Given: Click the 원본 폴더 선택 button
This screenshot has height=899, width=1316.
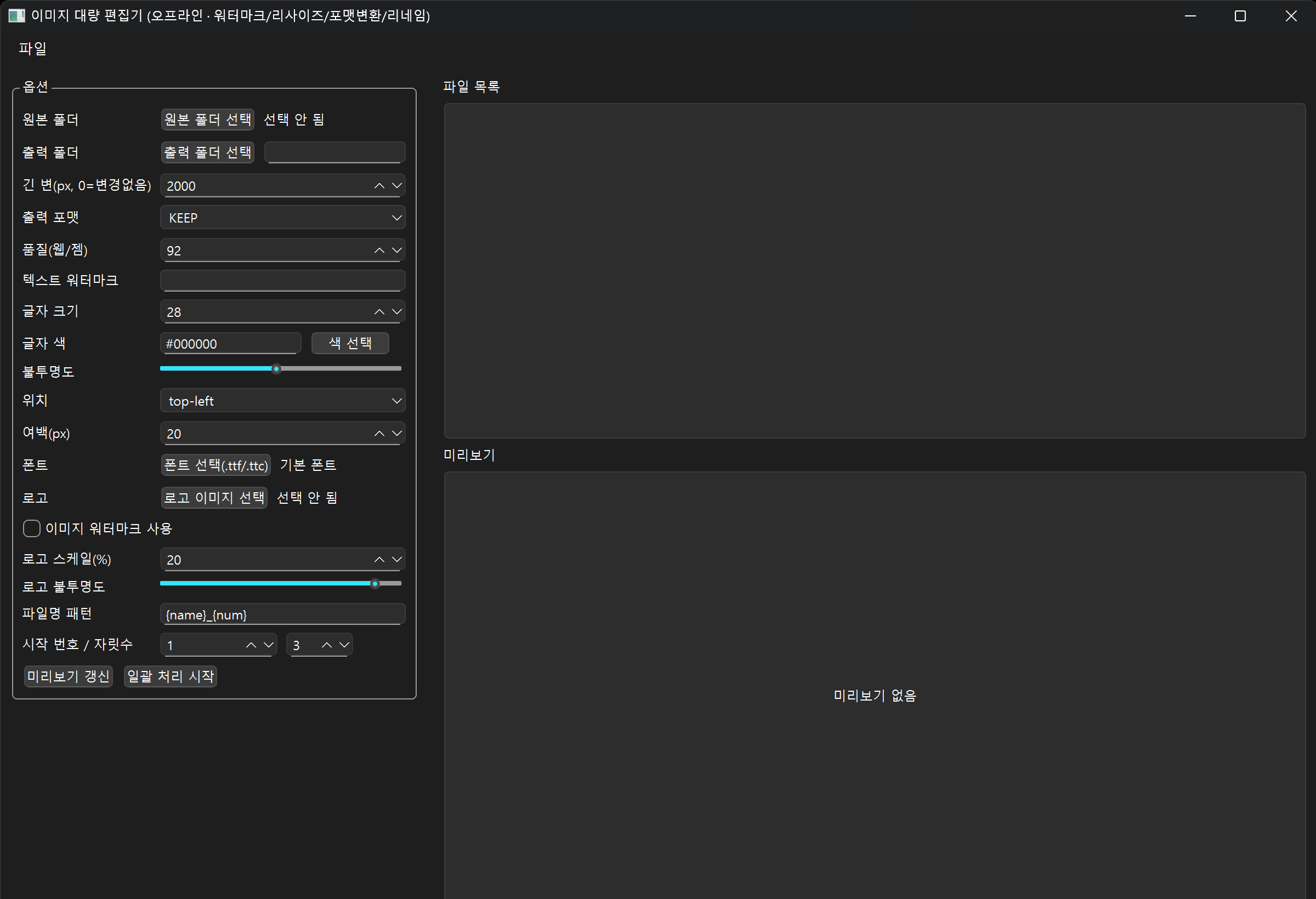Looking at the screenshot, I should [207, 120].
